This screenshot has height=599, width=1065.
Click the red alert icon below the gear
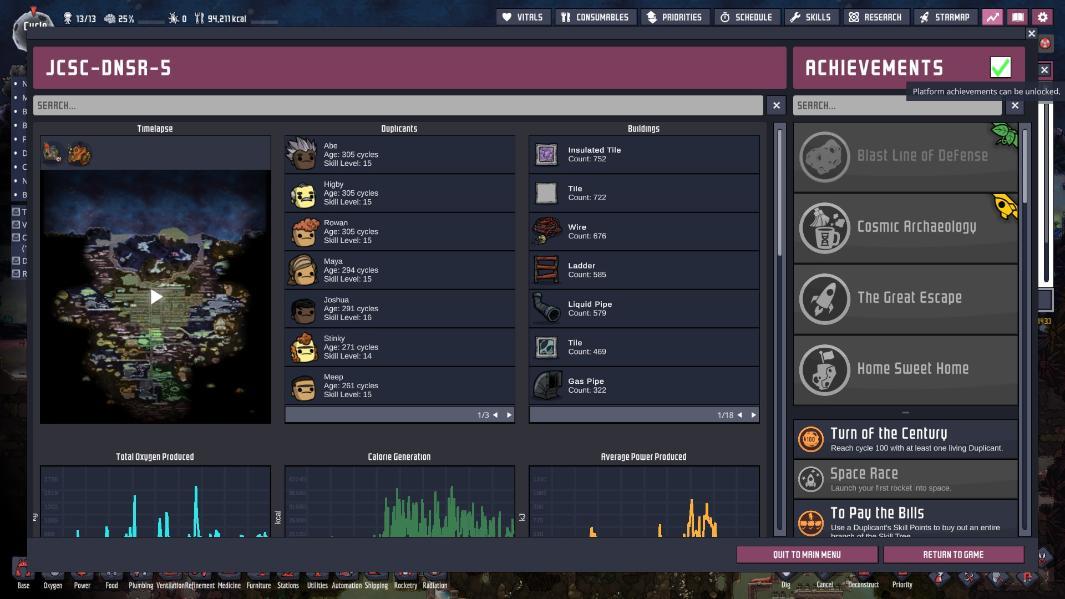[x=1045, y=43]
